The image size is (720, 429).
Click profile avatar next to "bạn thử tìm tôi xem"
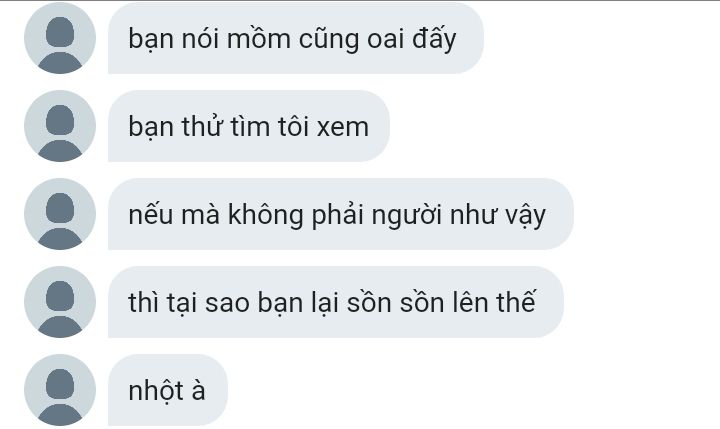click(x=60, y=126)
